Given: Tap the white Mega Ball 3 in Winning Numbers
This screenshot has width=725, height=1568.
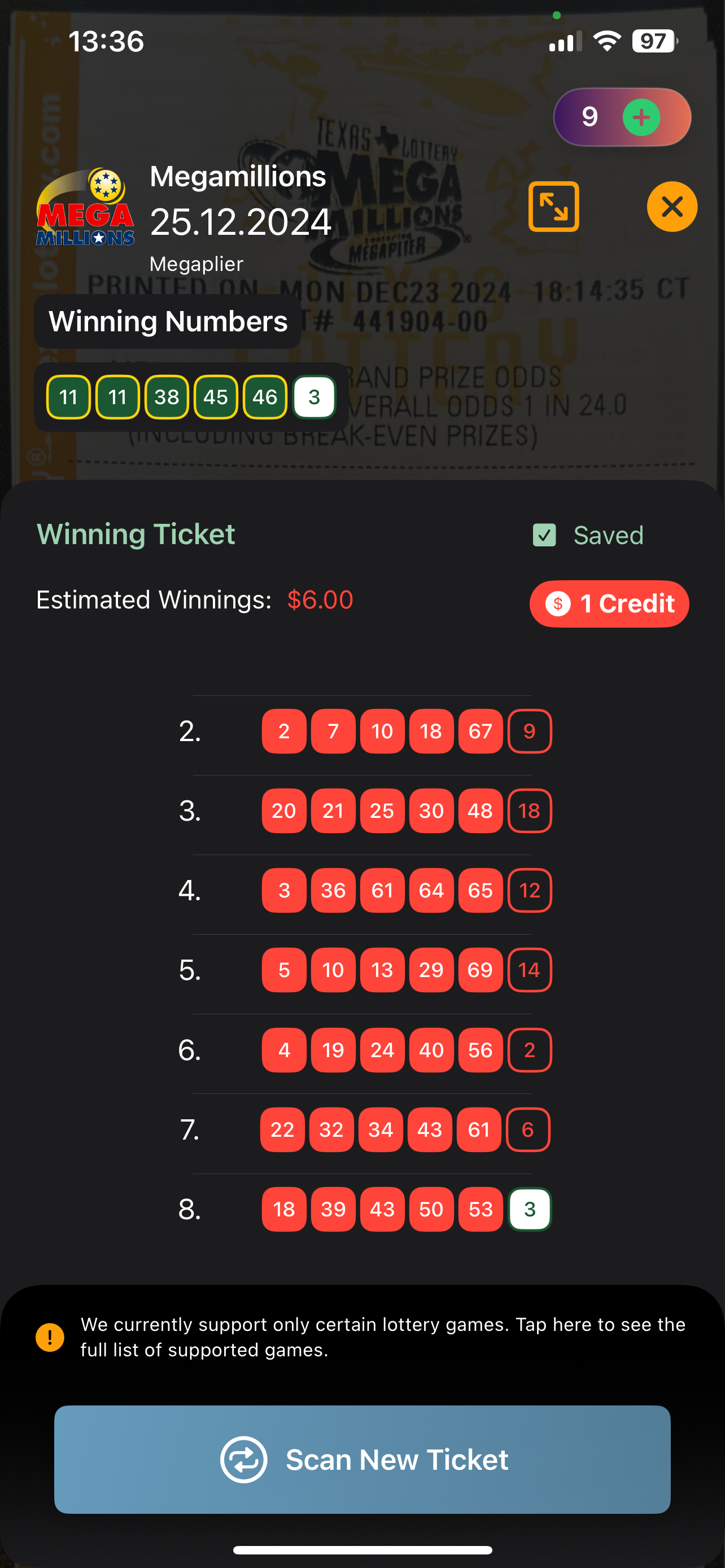Looking at the screenshot, I should click(313, 397).
